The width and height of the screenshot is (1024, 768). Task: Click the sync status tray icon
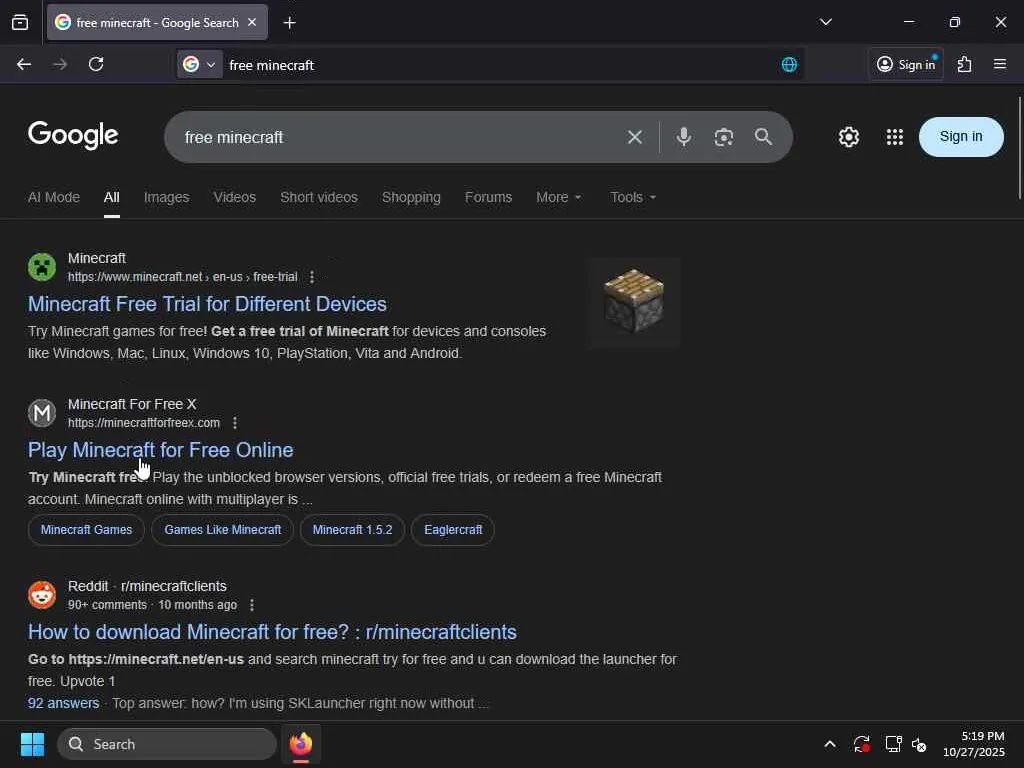click(861, 744)
